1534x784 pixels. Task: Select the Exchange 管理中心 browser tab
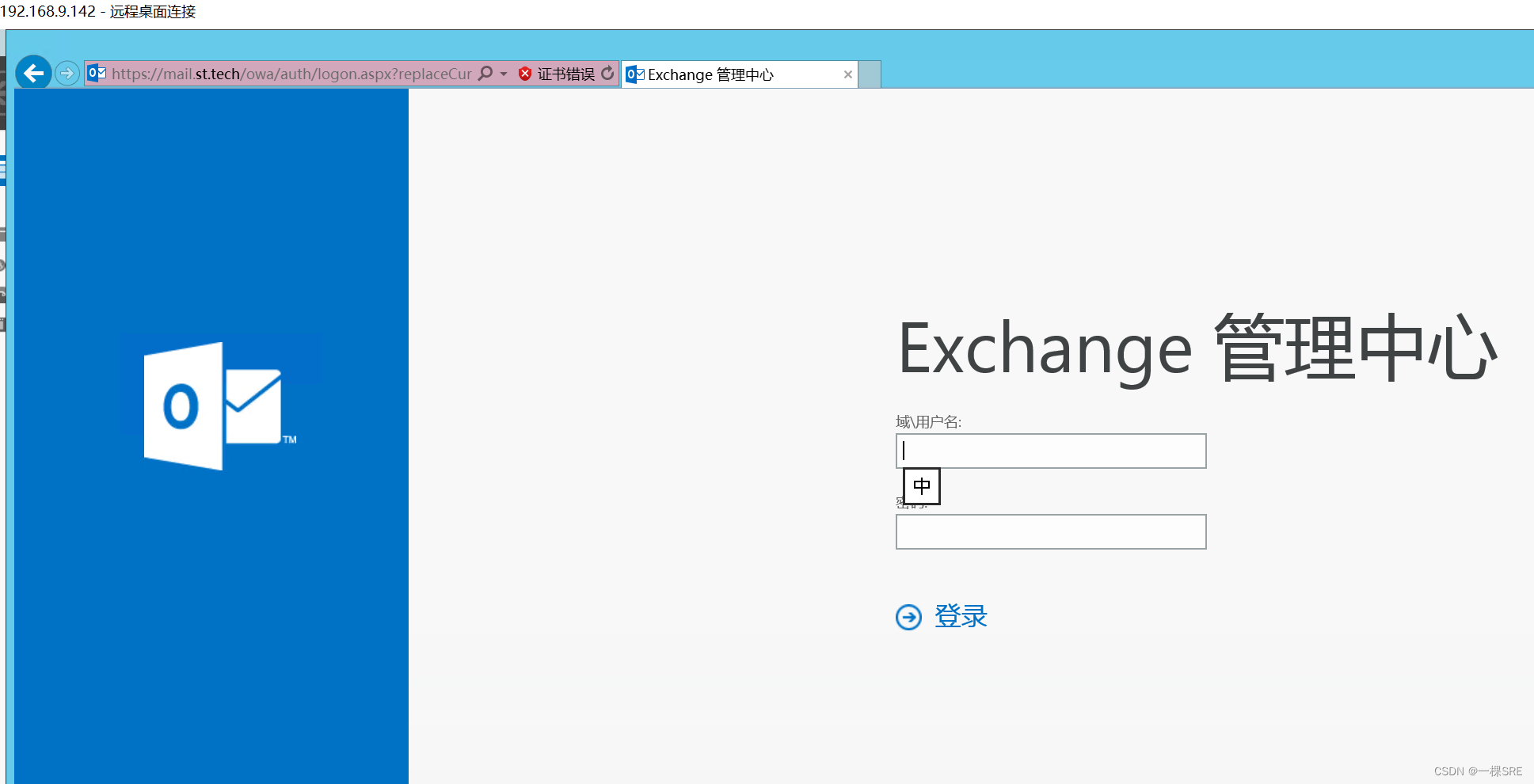click(x=729, y=74)
